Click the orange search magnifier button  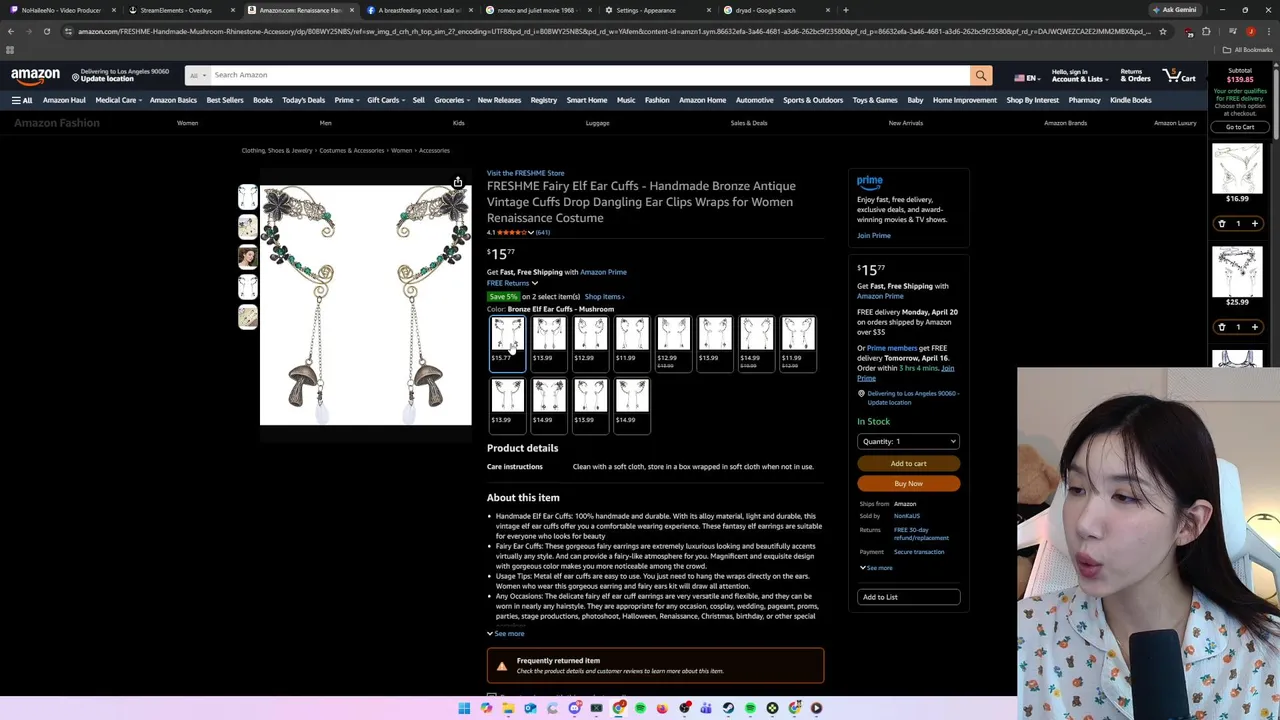(x=981, y=75)
